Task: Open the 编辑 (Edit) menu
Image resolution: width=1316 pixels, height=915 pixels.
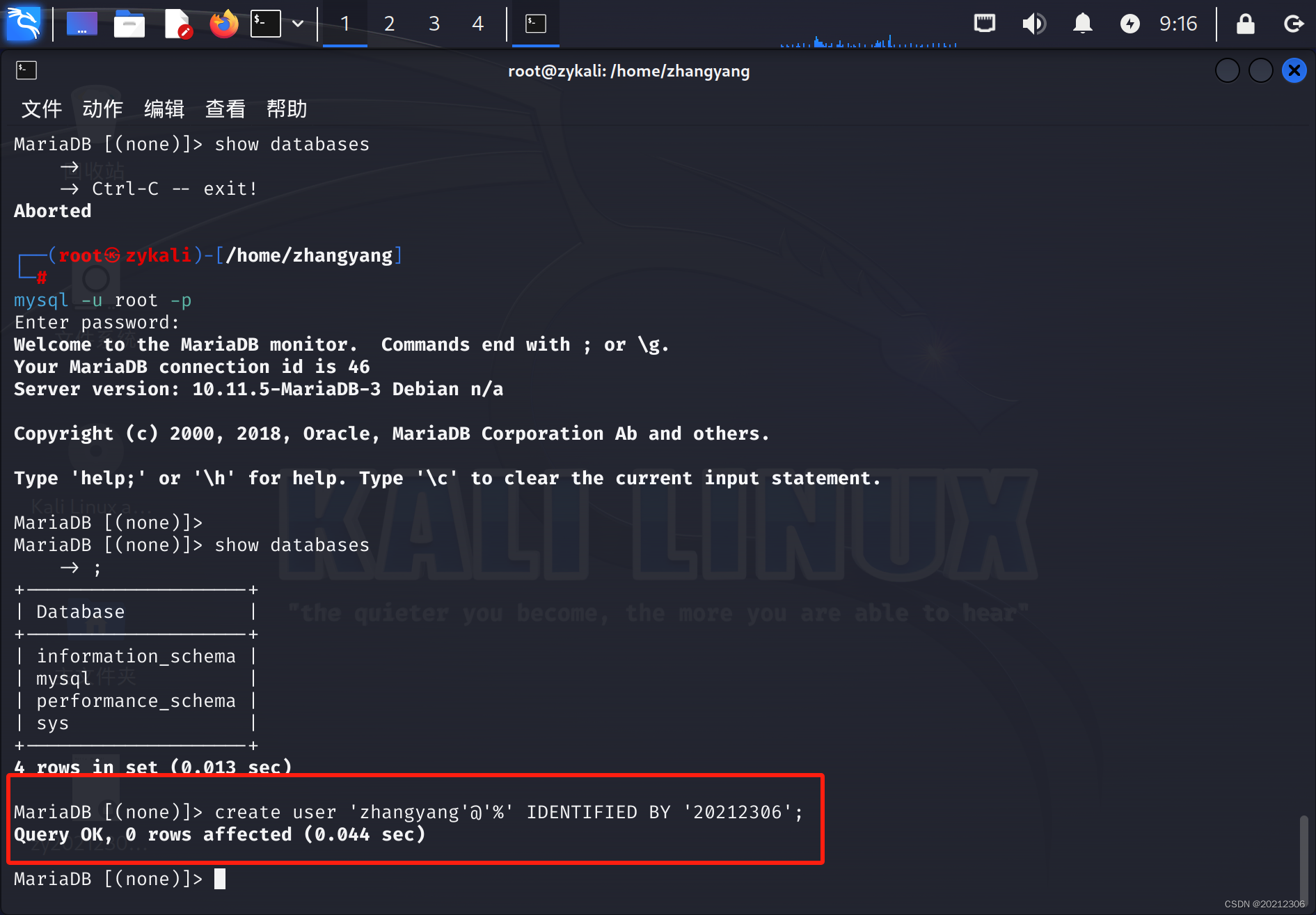Action: pyautogui.click(x=164, y=109)
